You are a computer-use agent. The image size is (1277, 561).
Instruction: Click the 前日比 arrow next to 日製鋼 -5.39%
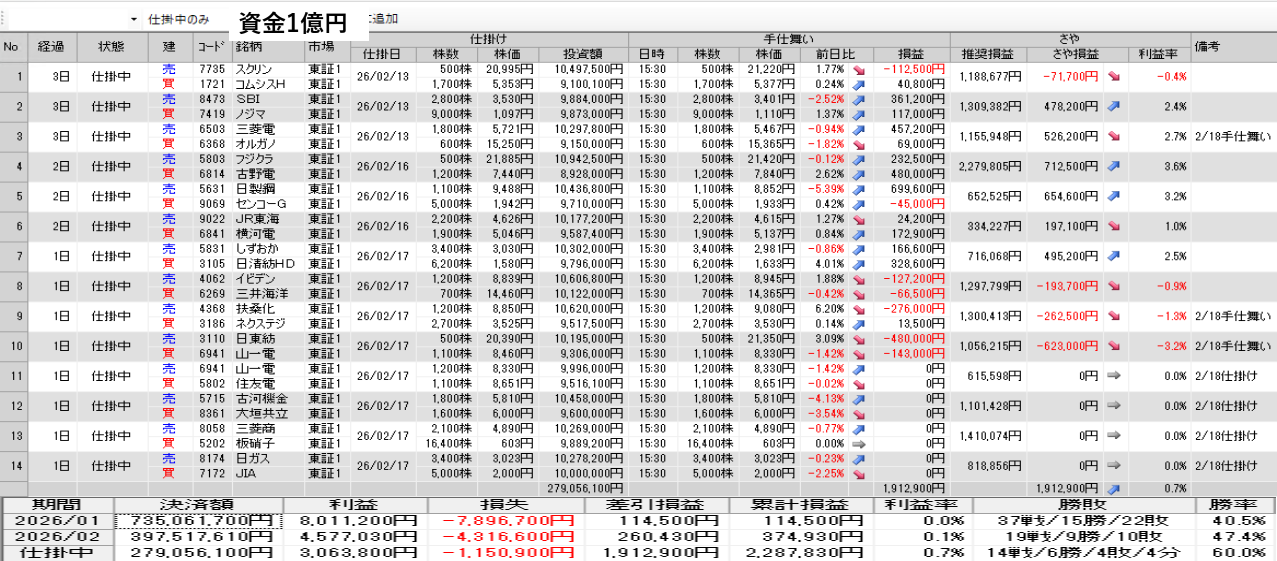(x=859, y=189)
